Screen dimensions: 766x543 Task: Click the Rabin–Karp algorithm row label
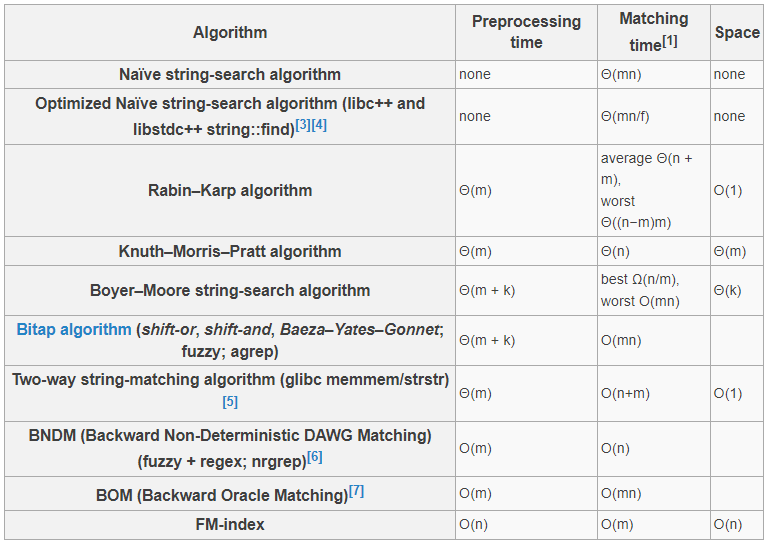pos(230,190)
